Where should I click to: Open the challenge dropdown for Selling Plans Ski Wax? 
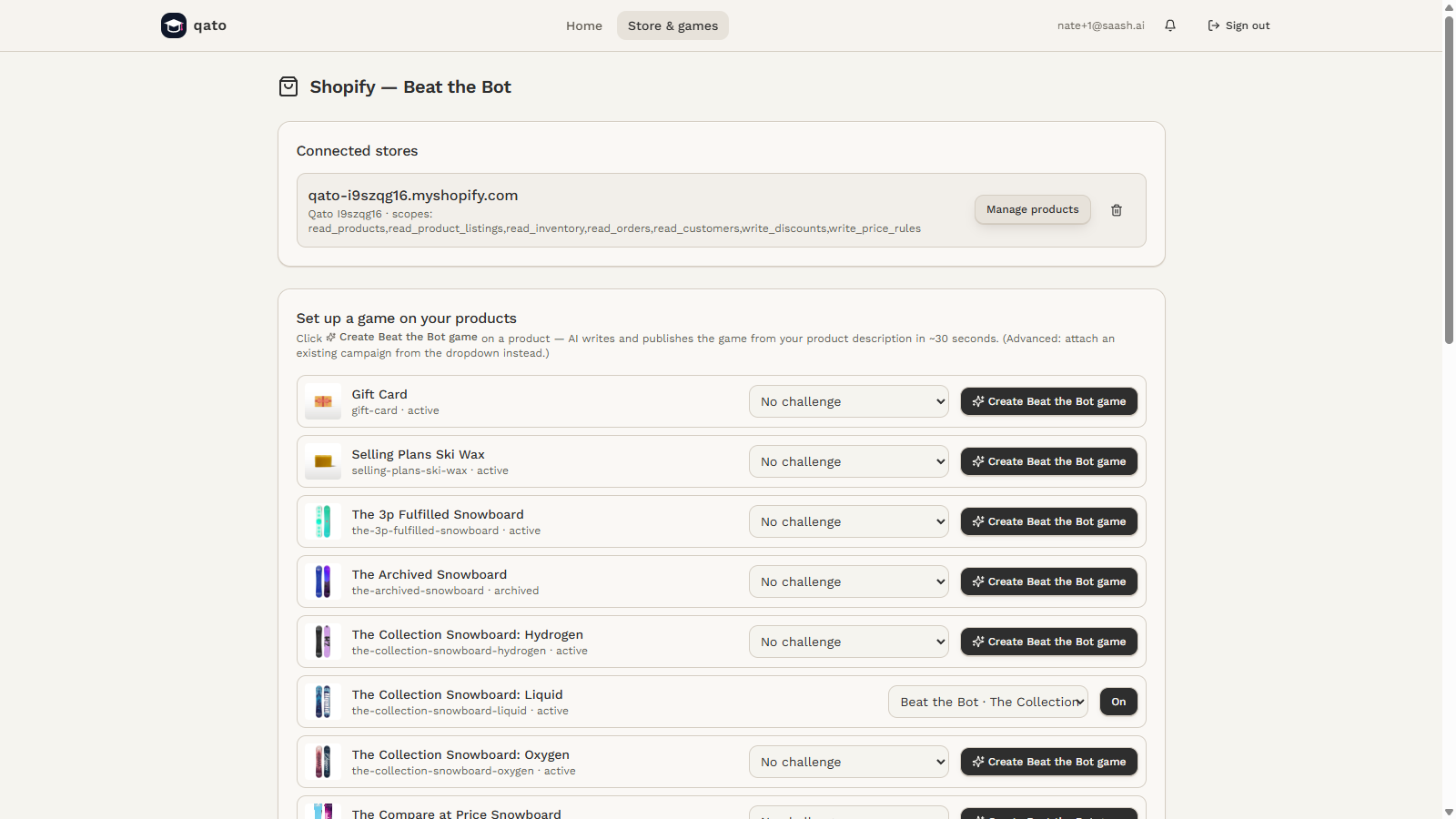[x=849, y=461]
